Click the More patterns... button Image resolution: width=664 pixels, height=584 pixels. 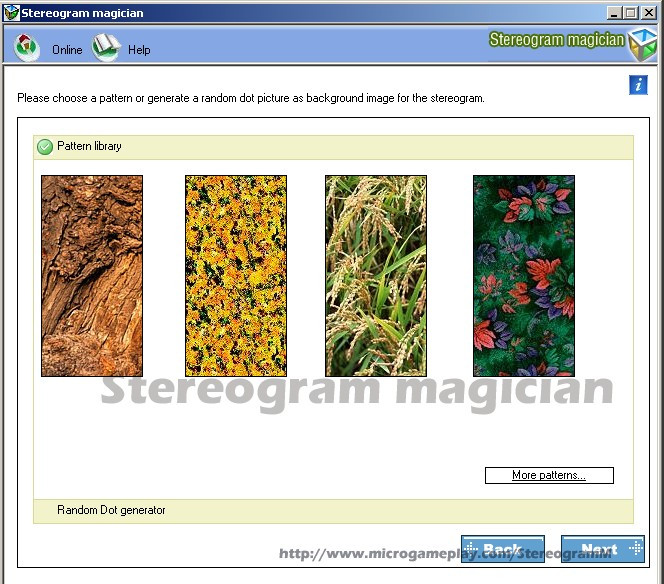click(x=549, y=475)
